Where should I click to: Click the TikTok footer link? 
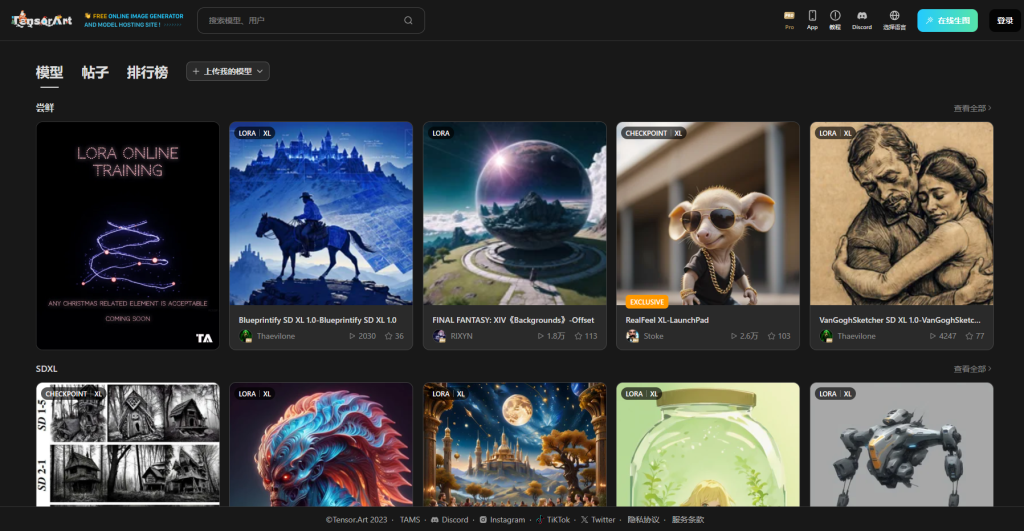552,520
